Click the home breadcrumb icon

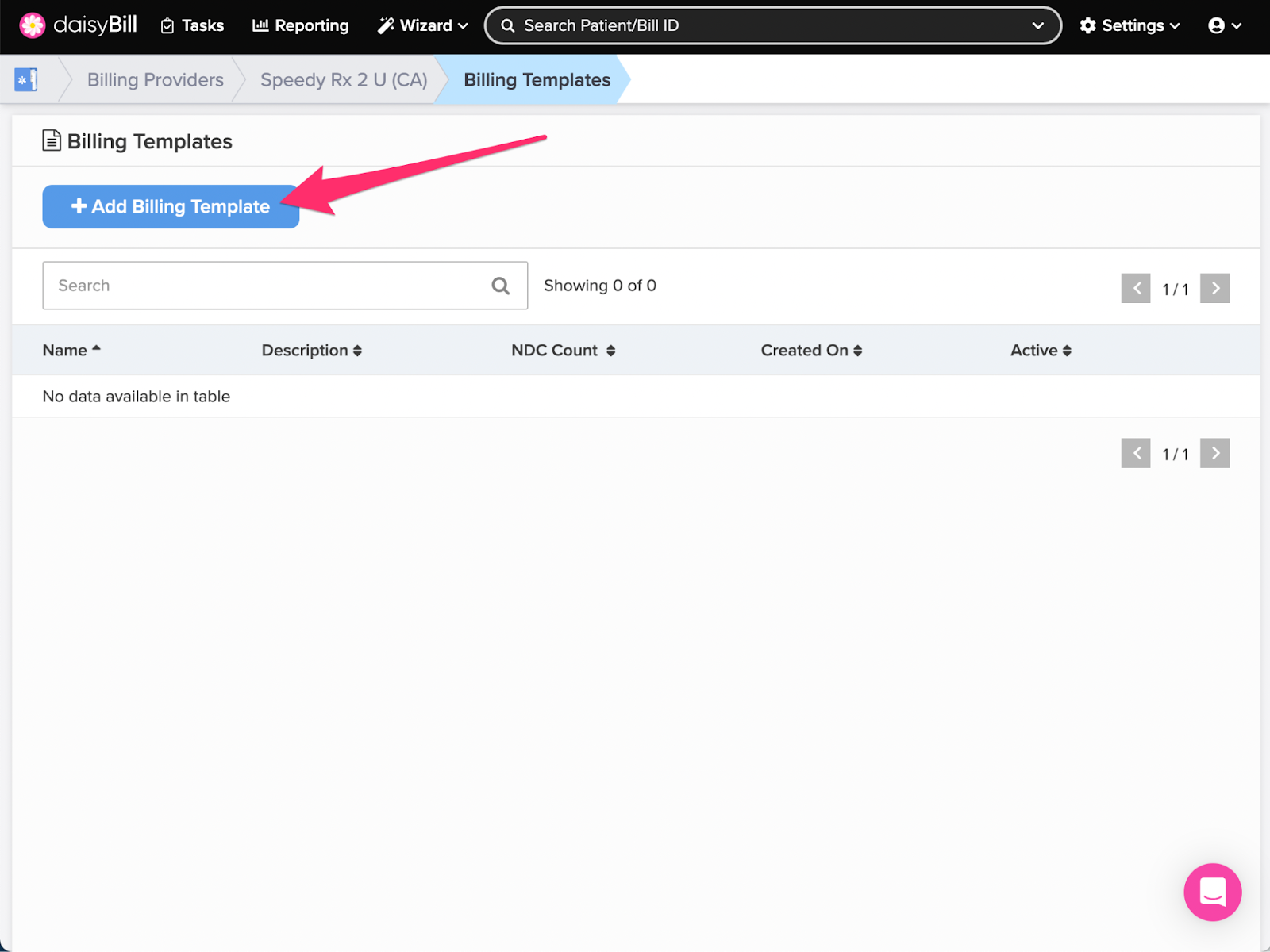26,79
